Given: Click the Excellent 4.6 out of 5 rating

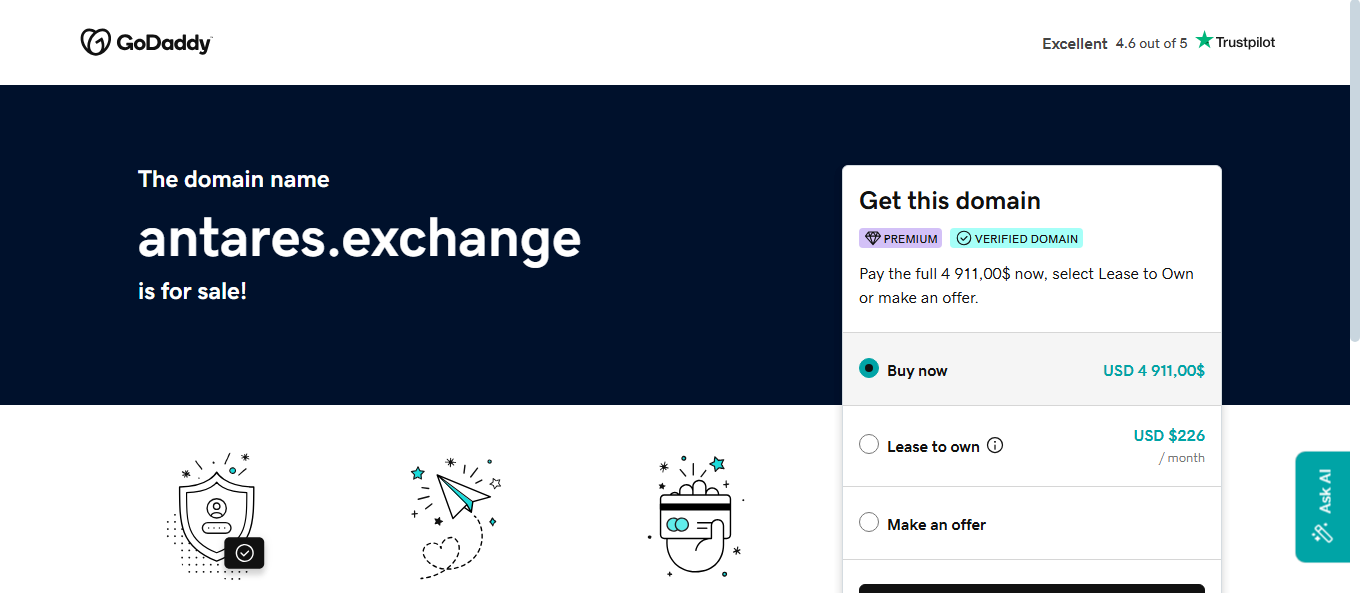Looking at the screenshot, I should 1115,43.
